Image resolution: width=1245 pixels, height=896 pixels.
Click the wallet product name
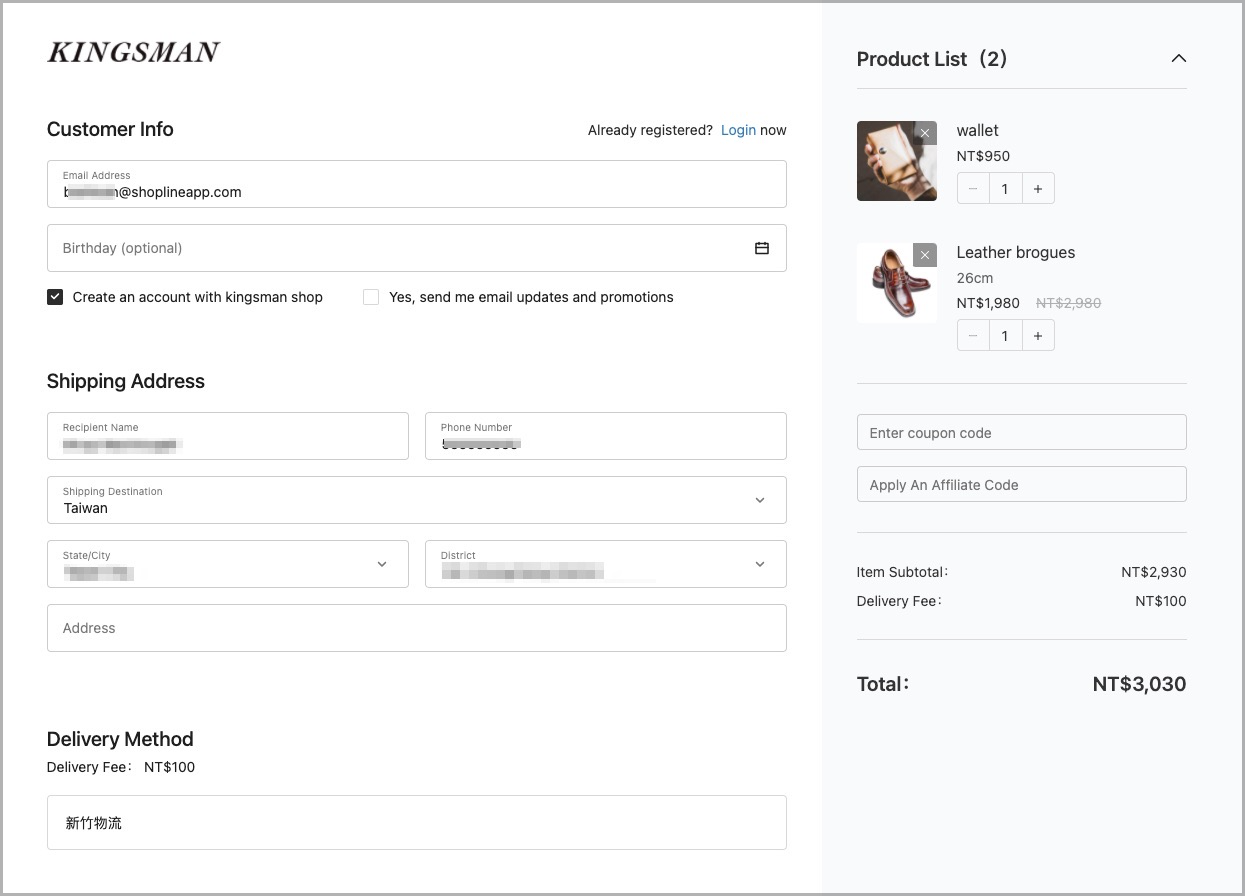[x=977, y=130]
